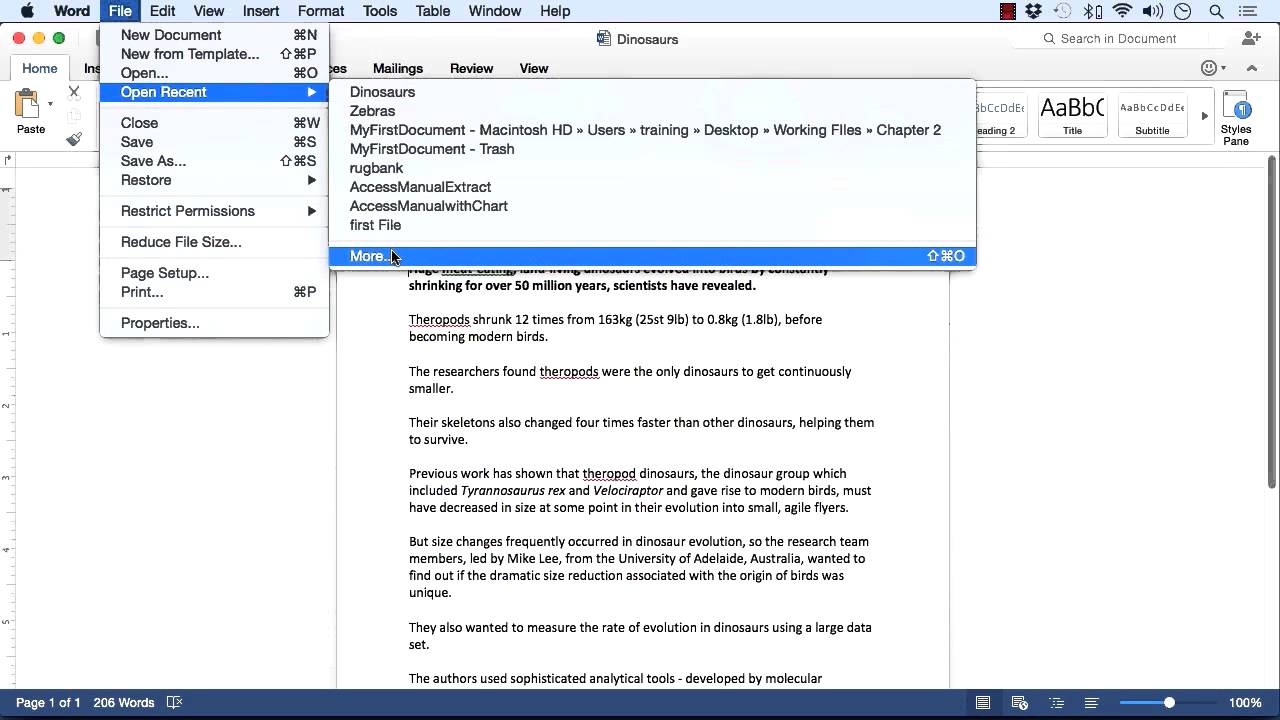Switch to the Home ribbon tab
The height and width of the screenshot is (720, 1280).
point(40,68)
